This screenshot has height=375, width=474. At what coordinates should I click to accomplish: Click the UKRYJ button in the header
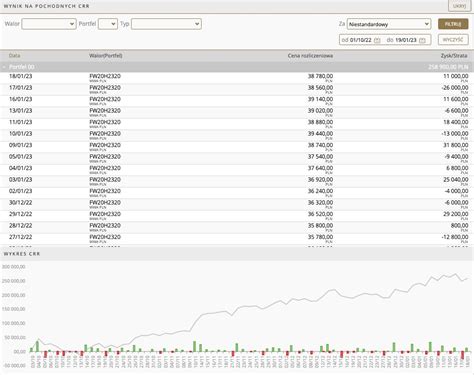click(459, 6)
